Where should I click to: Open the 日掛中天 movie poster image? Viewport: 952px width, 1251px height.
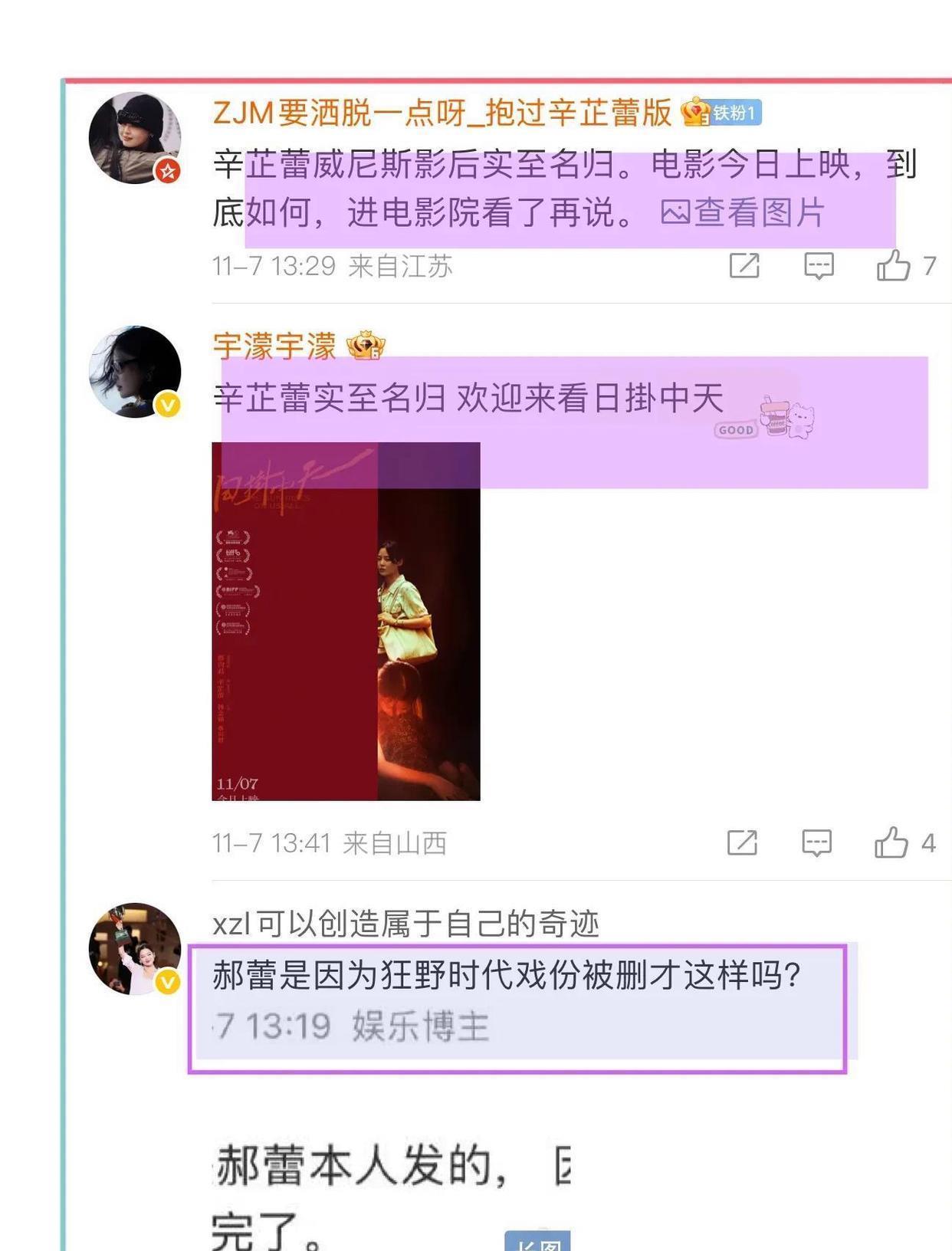click(x=346, y=621)
